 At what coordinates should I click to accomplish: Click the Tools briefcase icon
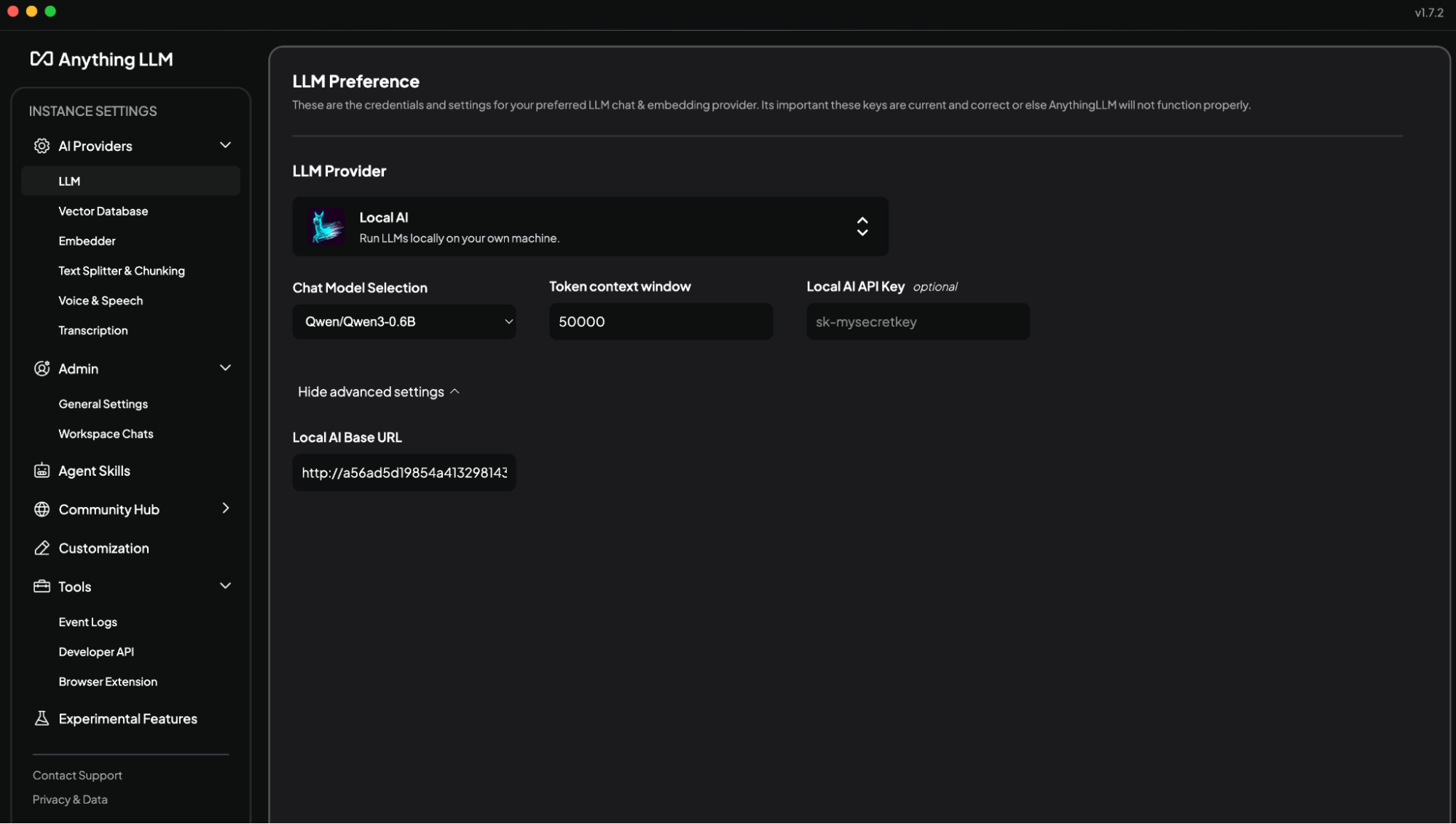[42, 586]
